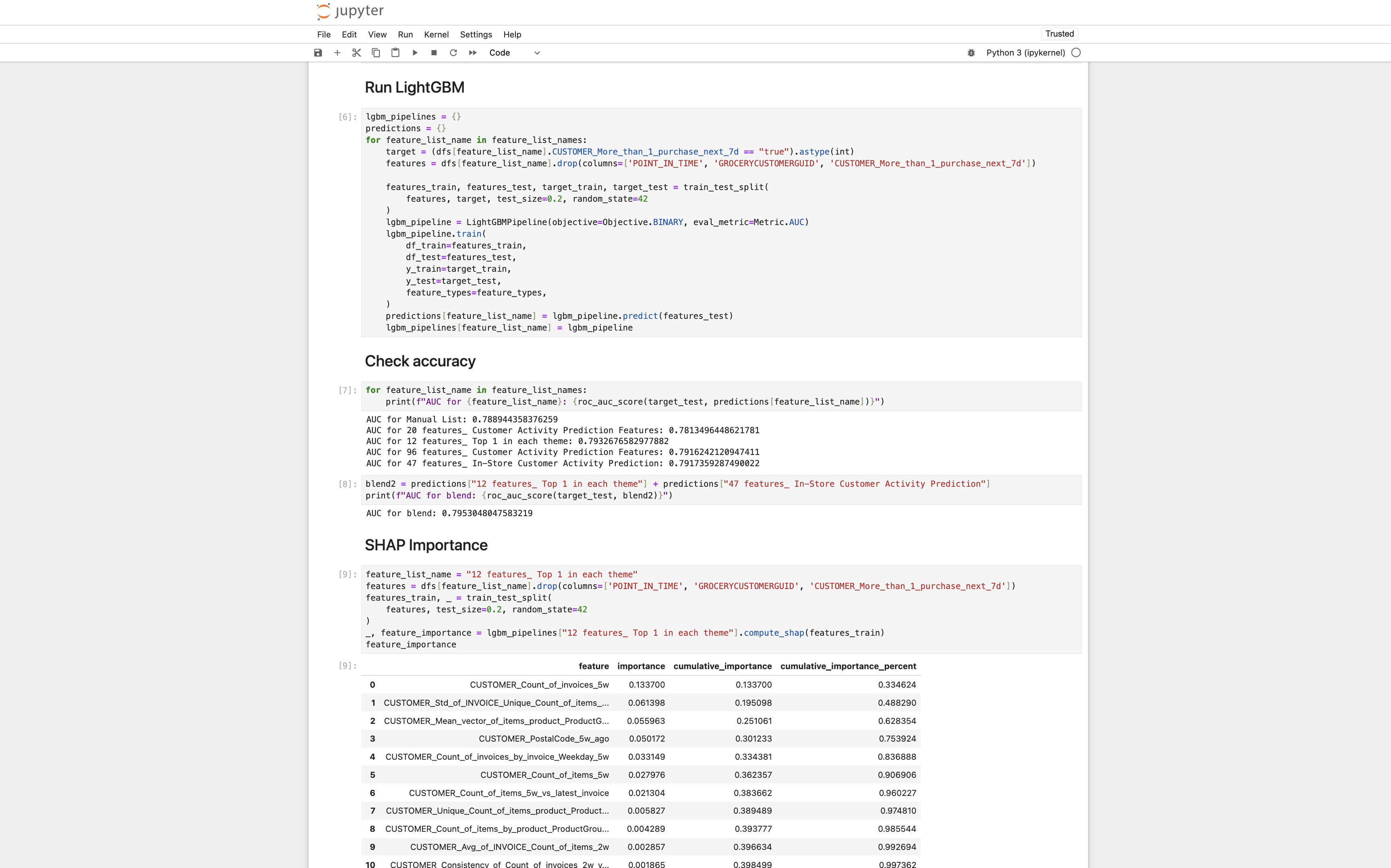The width and height of the screenshot is (1391, 868).
Task: Click the [7]: cell prompt
Action: (347, 391)
